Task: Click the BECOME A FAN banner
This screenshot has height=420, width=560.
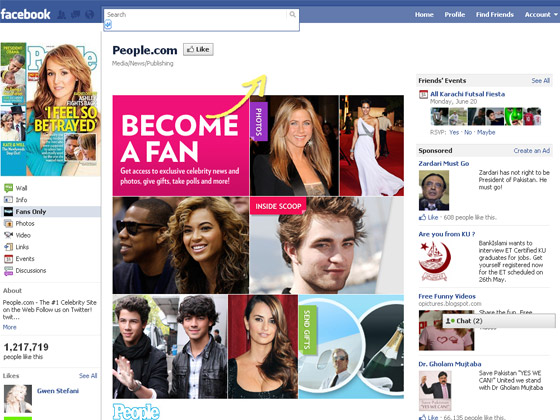Action: tap(181, 145)
